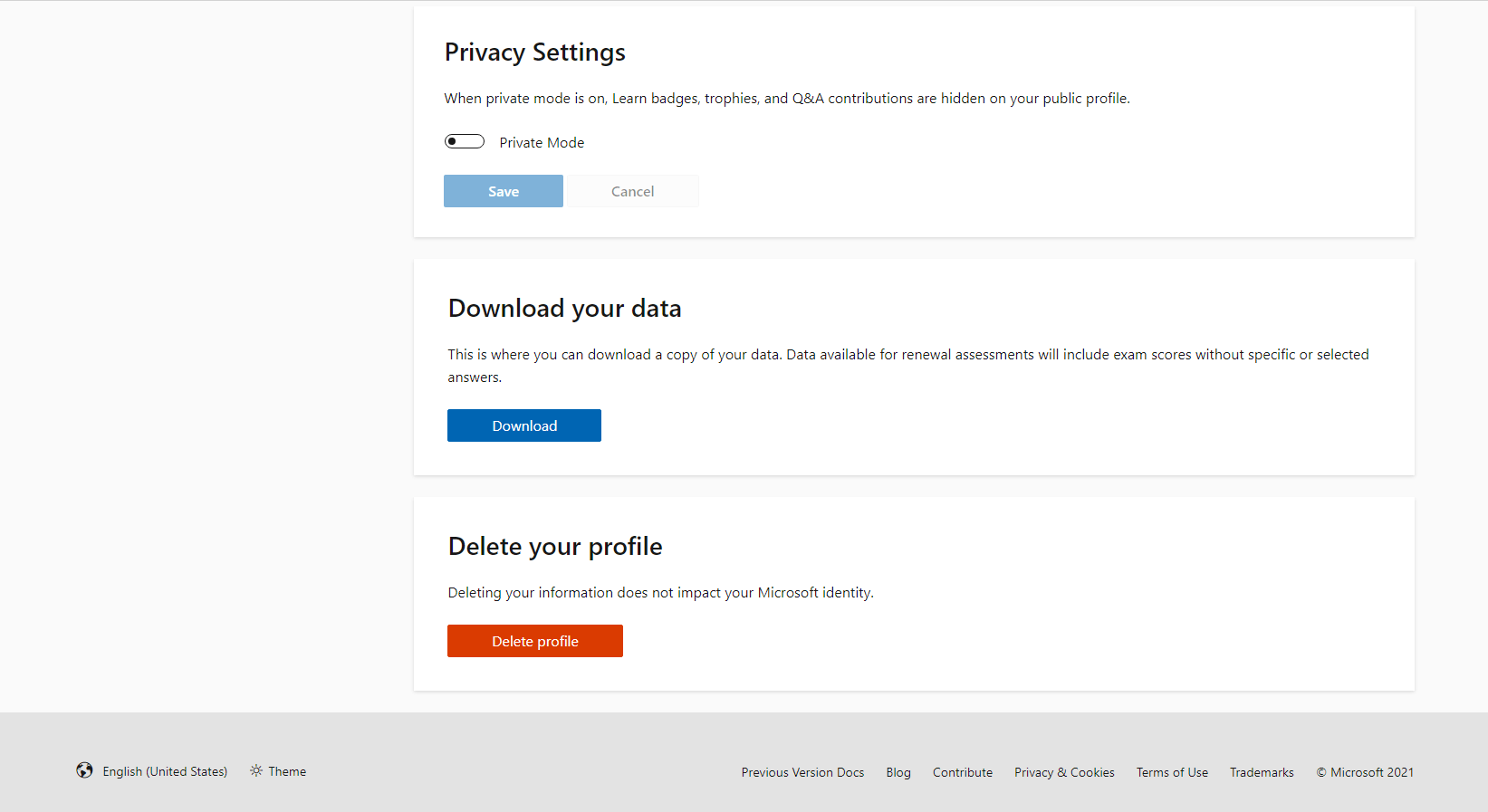Open the Trademarks footer link

click(1262, 772)
